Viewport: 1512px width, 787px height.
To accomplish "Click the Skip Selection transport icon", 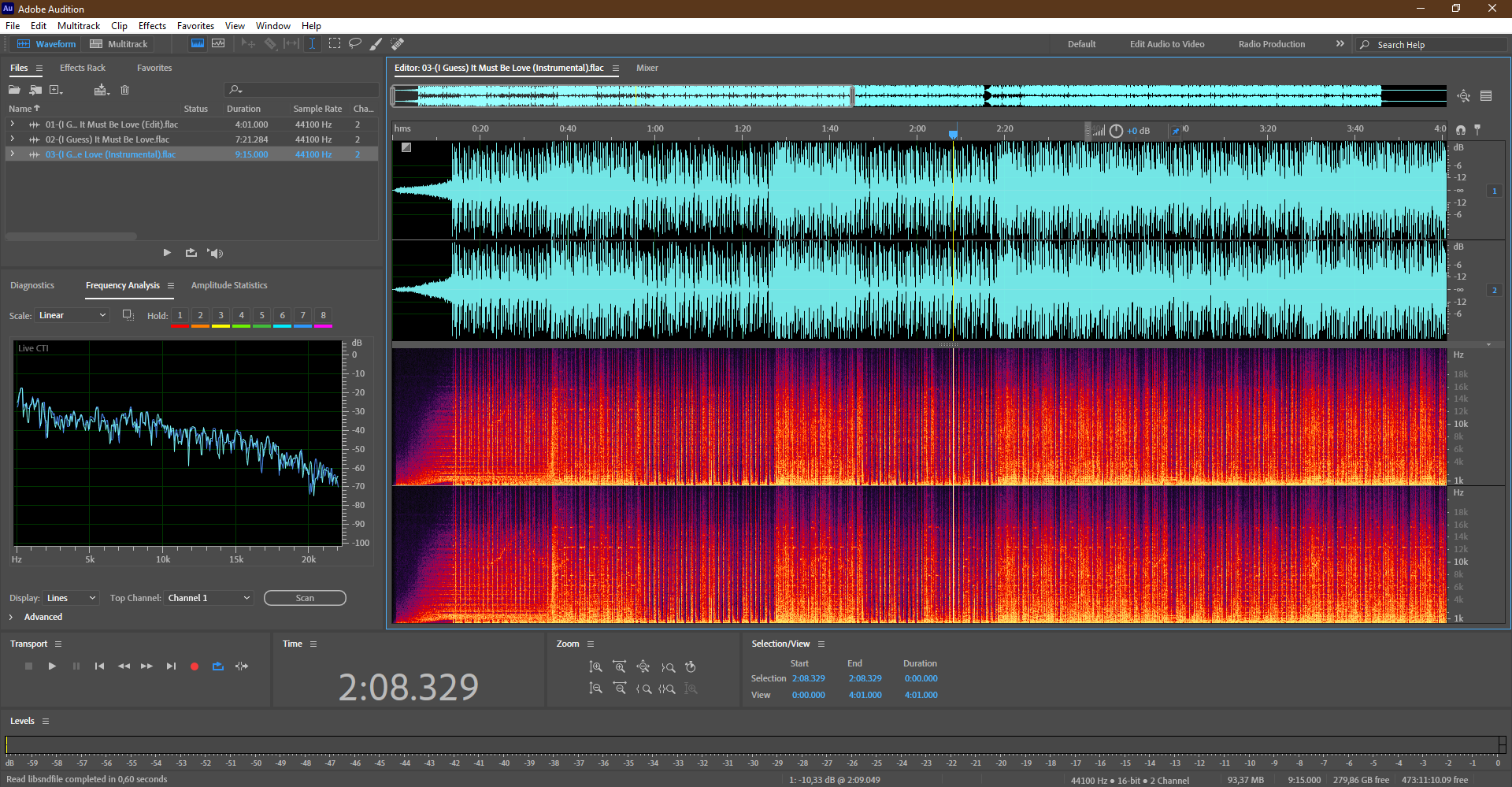I will [x=242, y=666].
